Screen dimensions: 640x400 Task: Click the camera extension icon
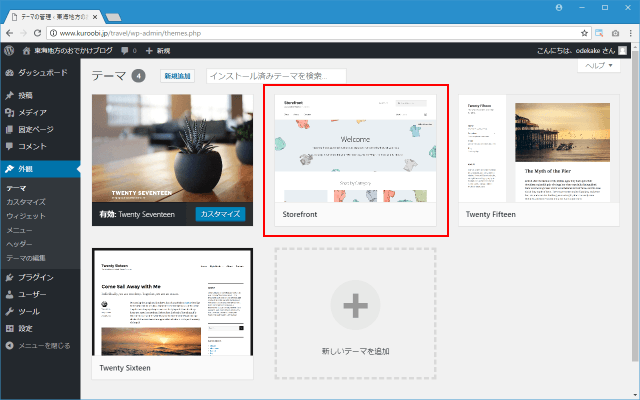point(615,33)
